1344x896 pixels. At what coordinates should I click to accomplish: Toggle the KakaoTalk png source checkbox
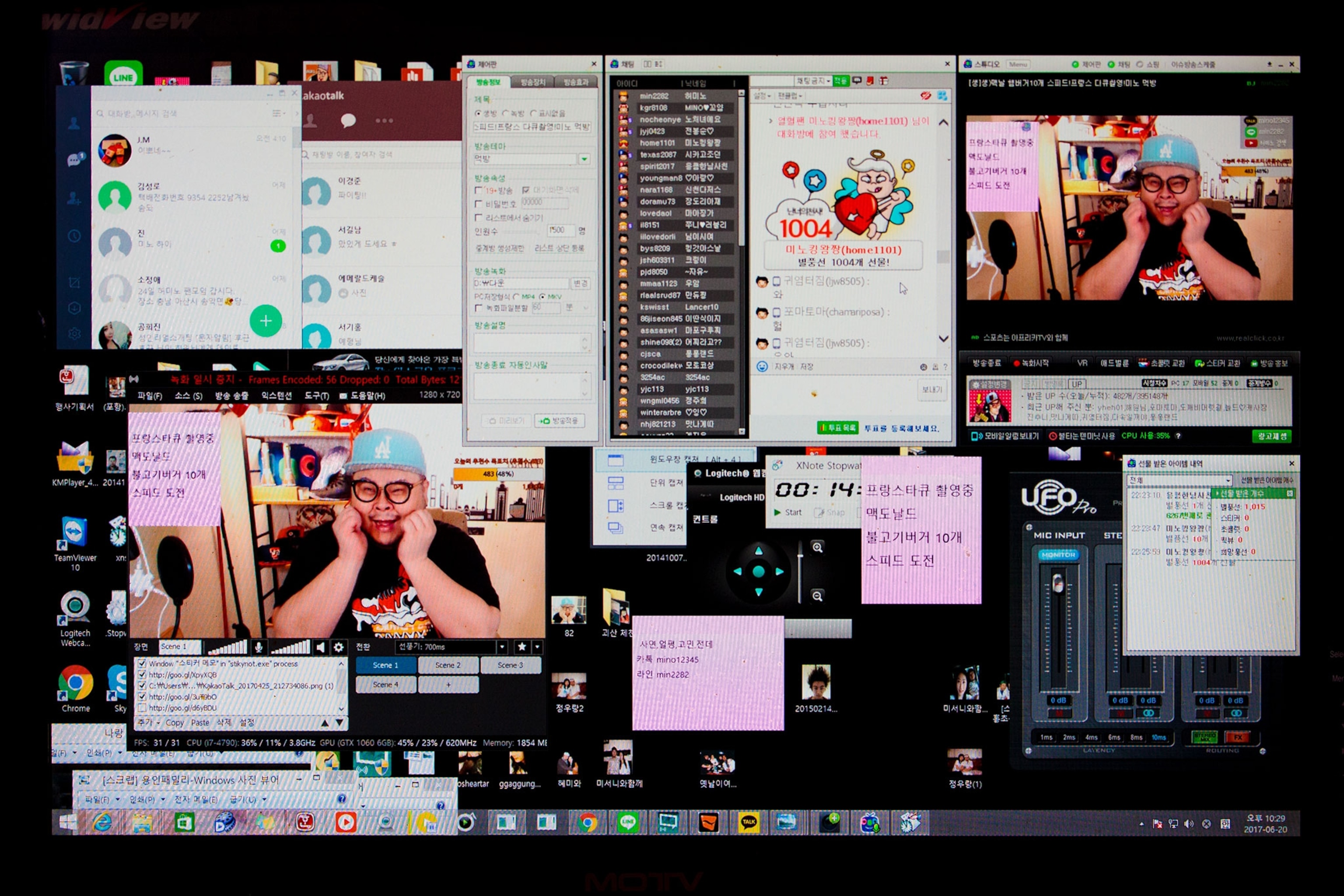(142, 685)
